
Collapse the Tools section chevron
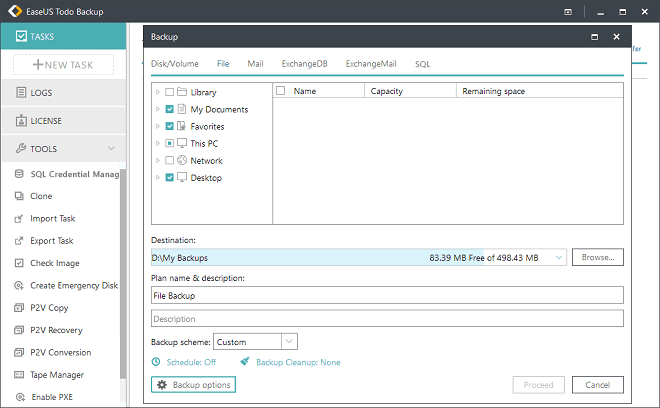[x=111, y=148]
